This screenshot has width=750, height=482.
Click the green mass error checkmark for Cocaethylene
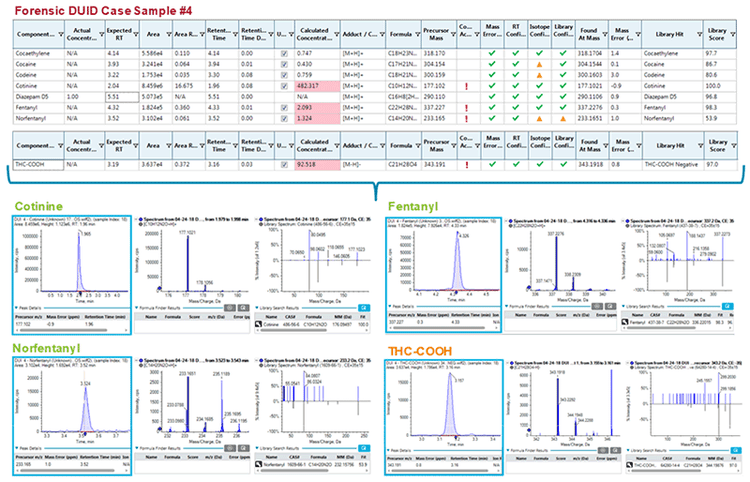tap(491, 49)
